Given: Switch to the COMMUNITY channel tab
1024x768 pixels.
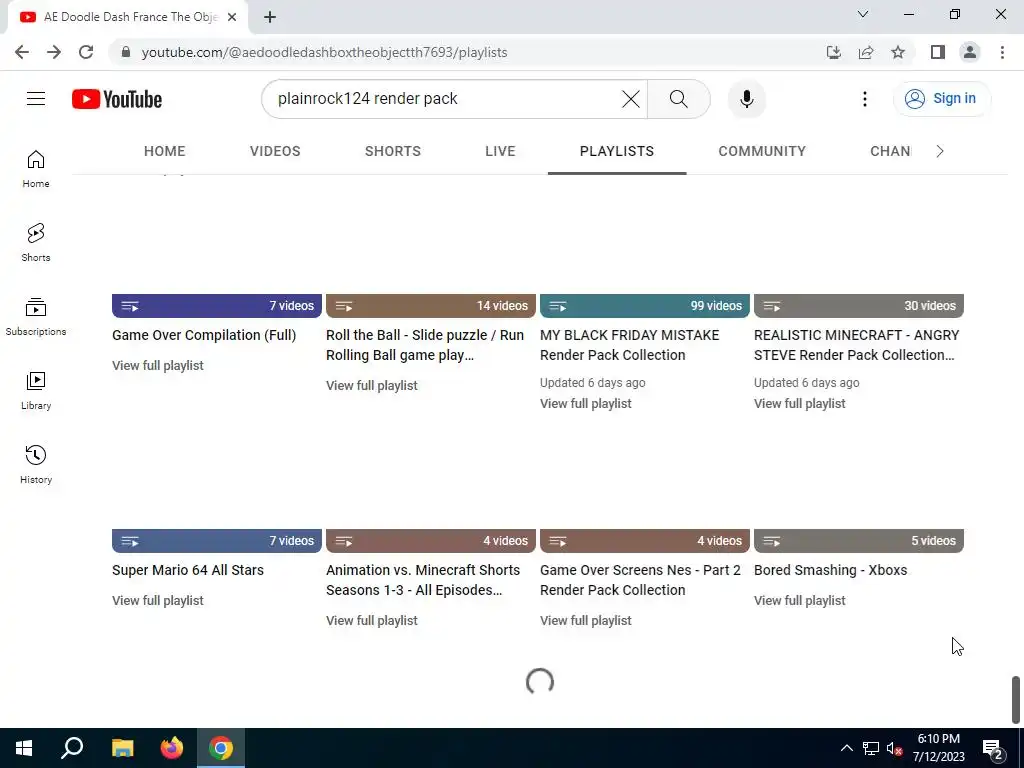Looking at the screenshot, I should tap(762, 152).
